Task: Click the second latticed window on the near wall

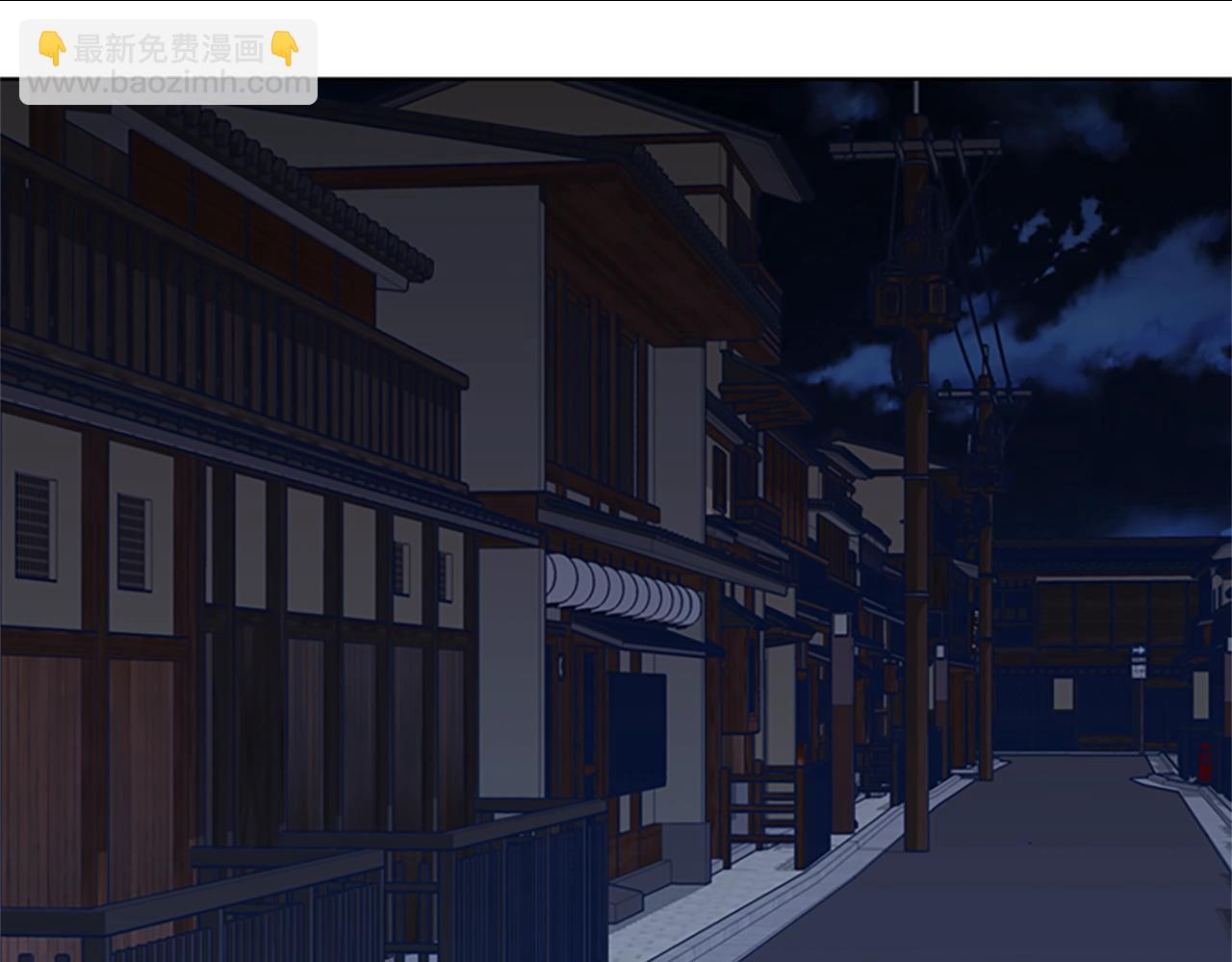Action: tap(134, 542)
